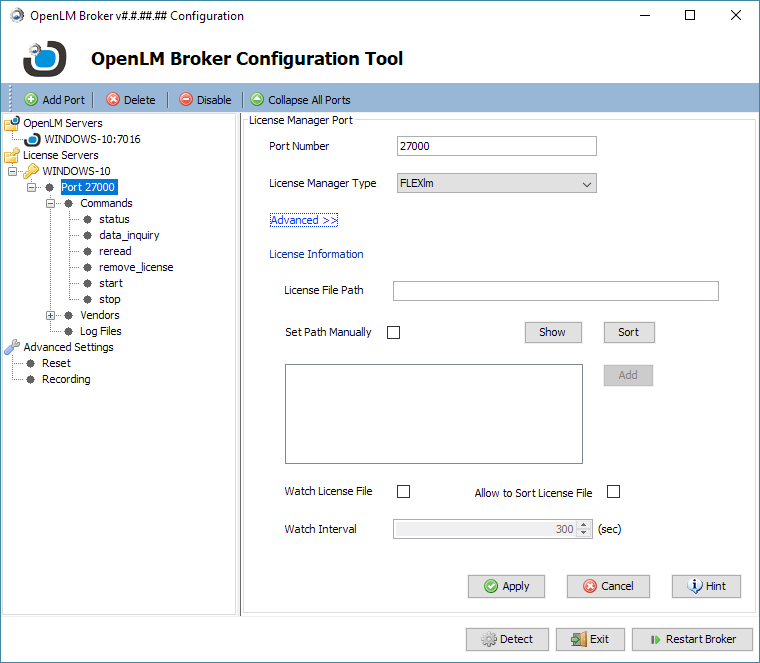760x663 pixels.
Task: Increase Watch Interval with up arrow
Action: point(584,525)
